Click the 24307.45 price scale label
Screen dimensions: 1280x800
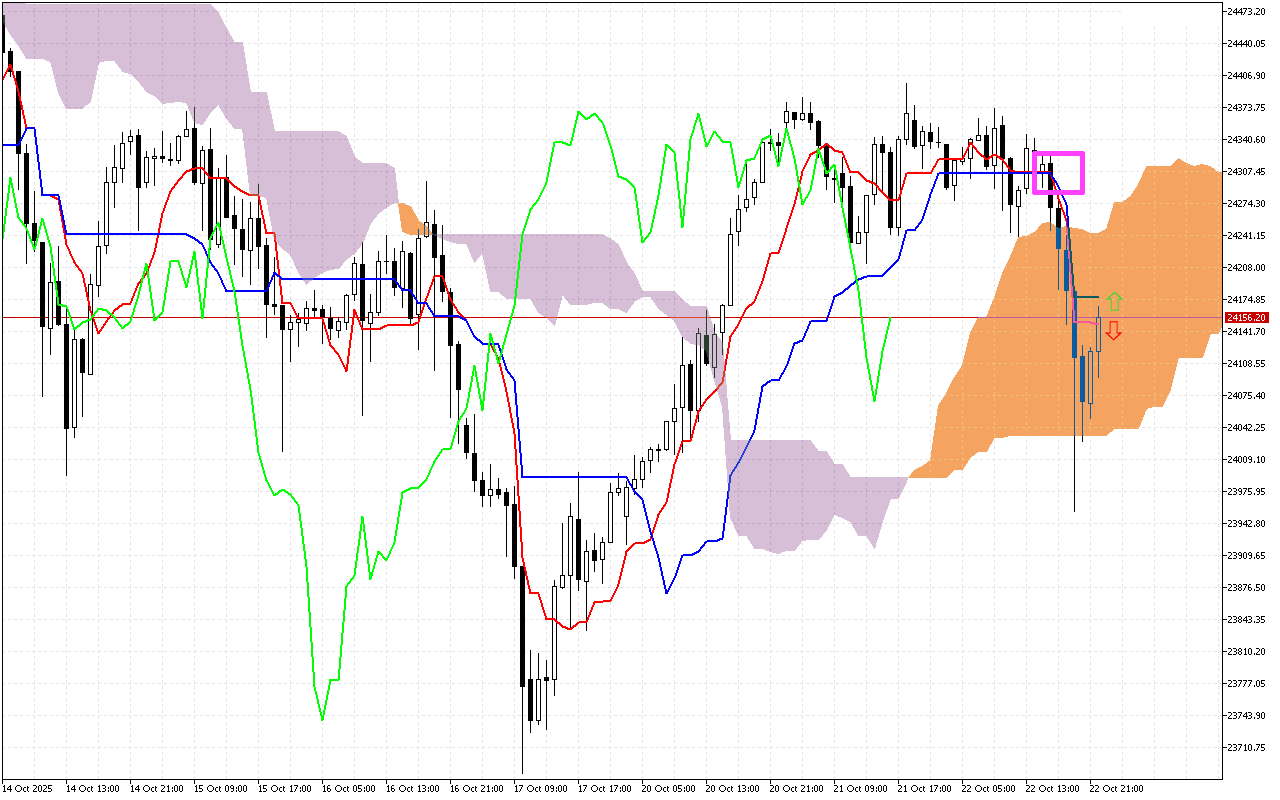(x=1246, y=171)
